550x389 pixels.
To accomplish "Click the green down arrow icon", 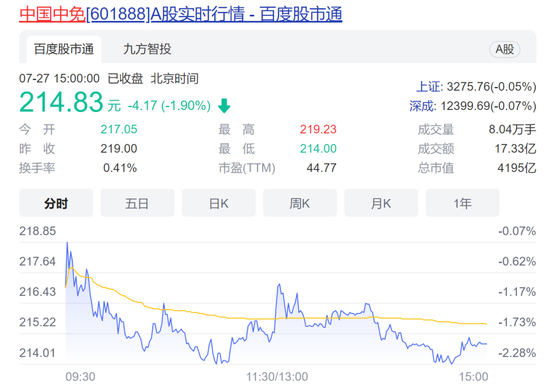I will [224, 106].
